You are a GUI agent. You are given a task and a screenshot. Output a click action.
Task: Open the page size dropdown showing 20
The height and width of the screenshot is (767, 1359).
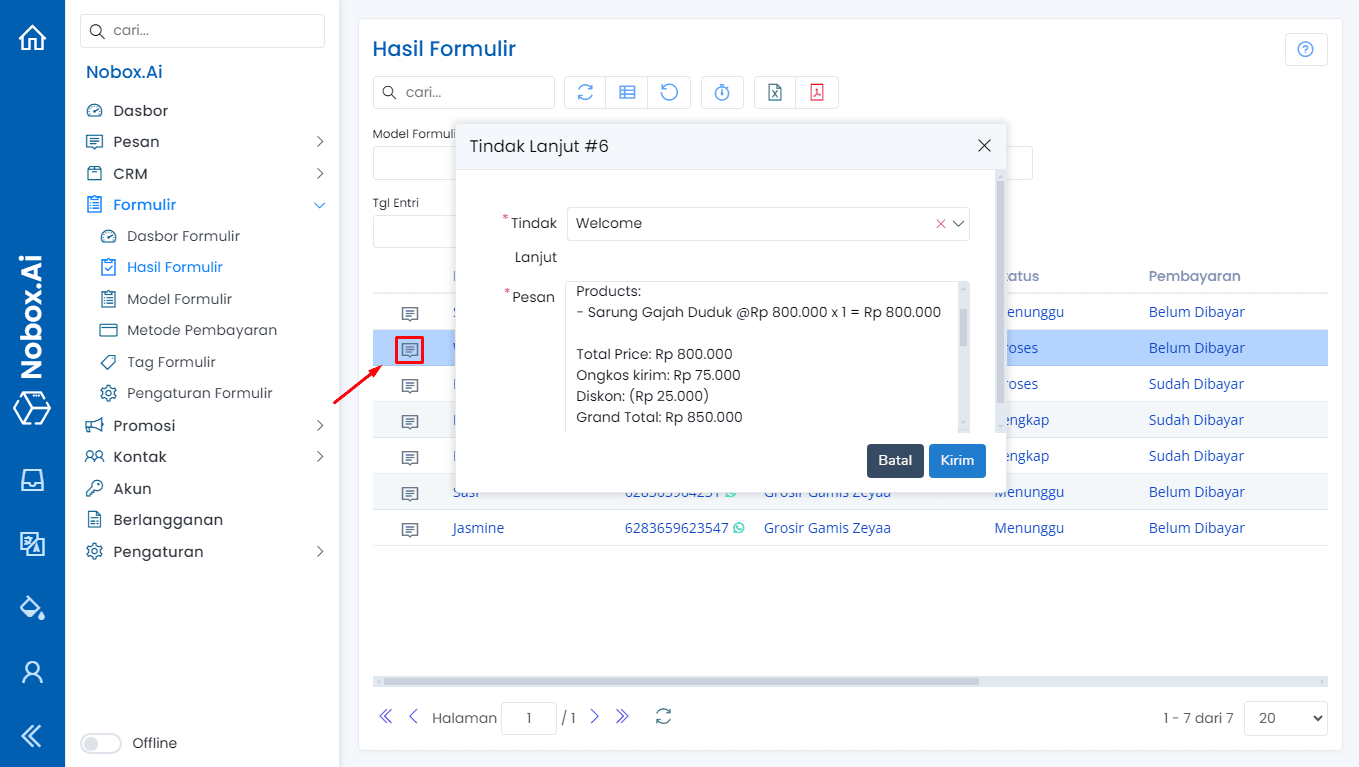pyautogui.click(x=1285, y=718)
